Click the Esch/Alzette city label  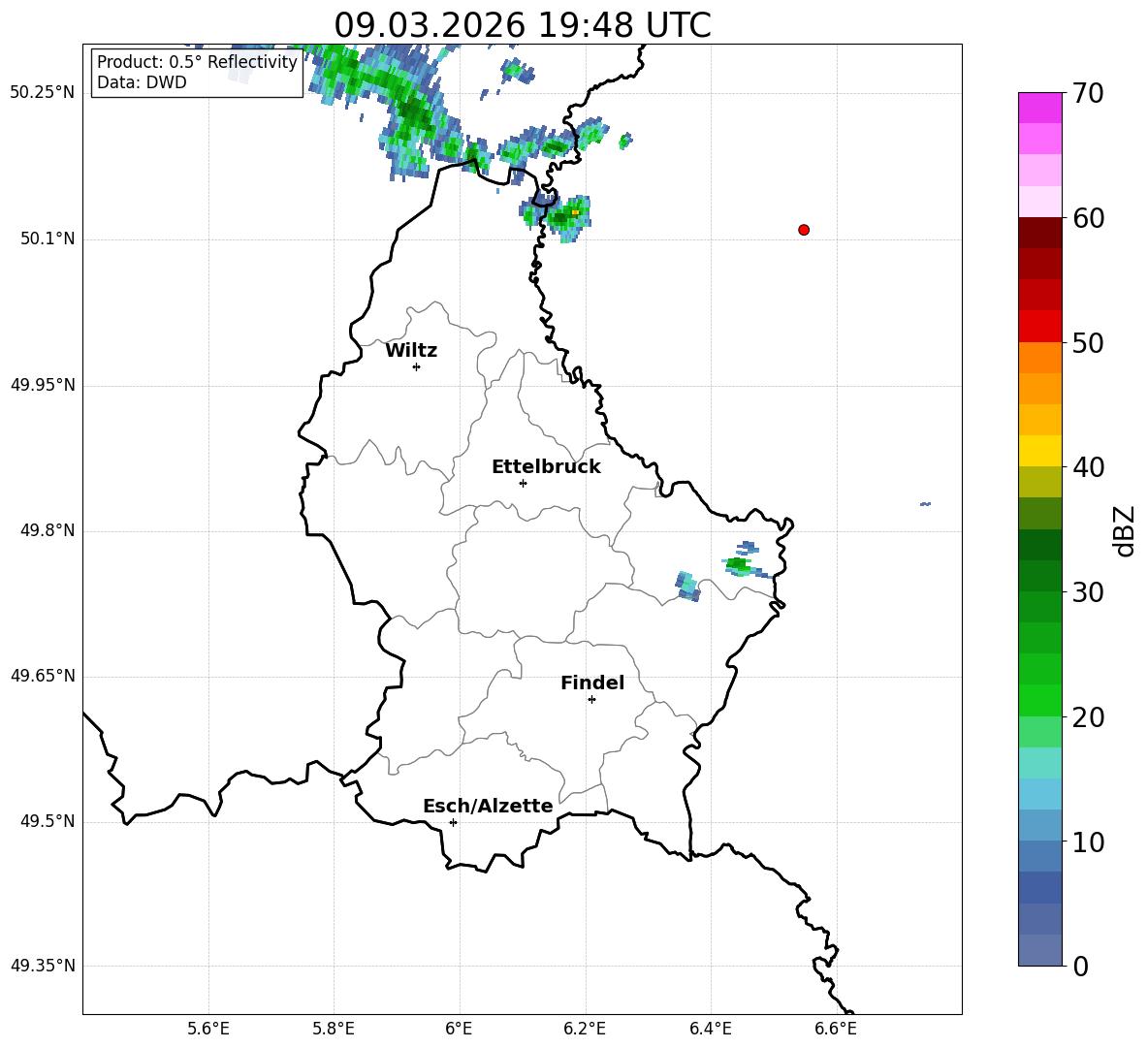(x=489, y=807)
